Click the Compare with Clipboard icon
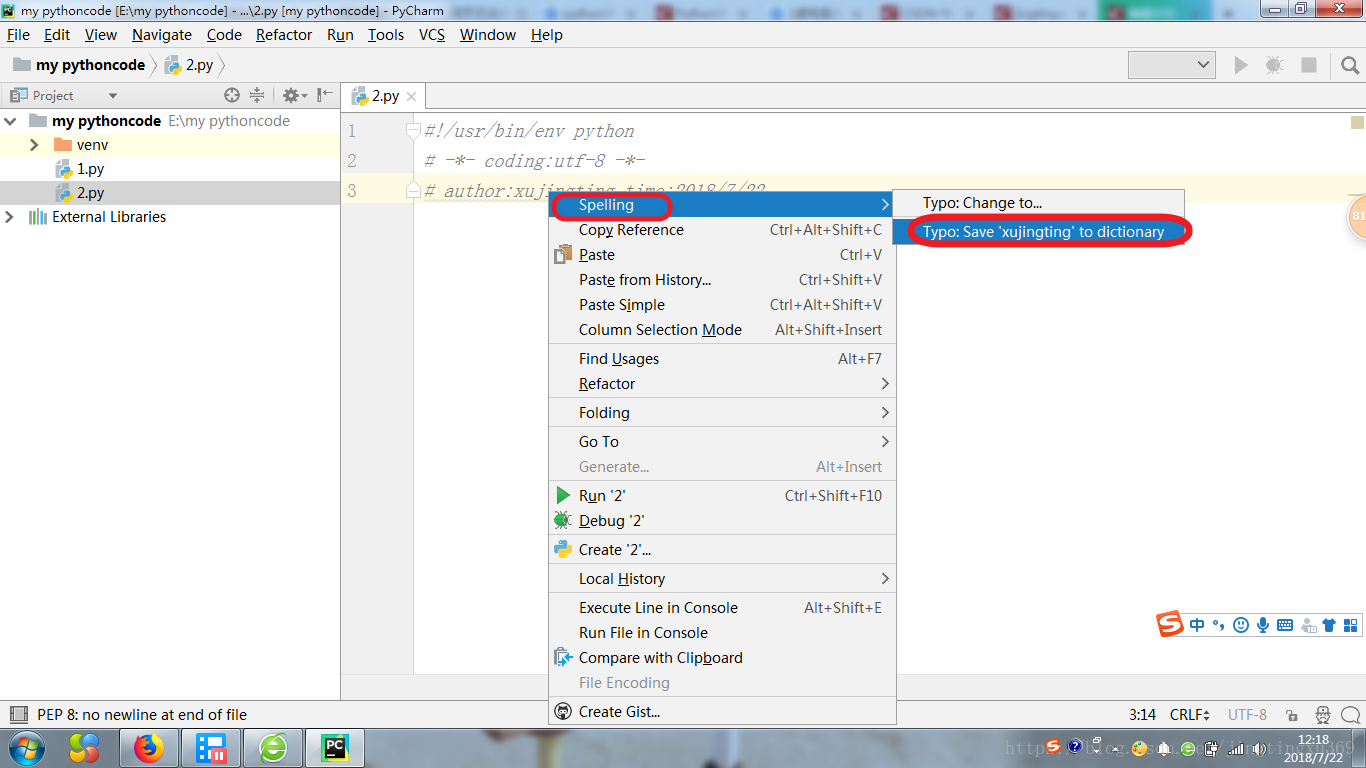Viewport: 1366px width, 768px height. 563,658
